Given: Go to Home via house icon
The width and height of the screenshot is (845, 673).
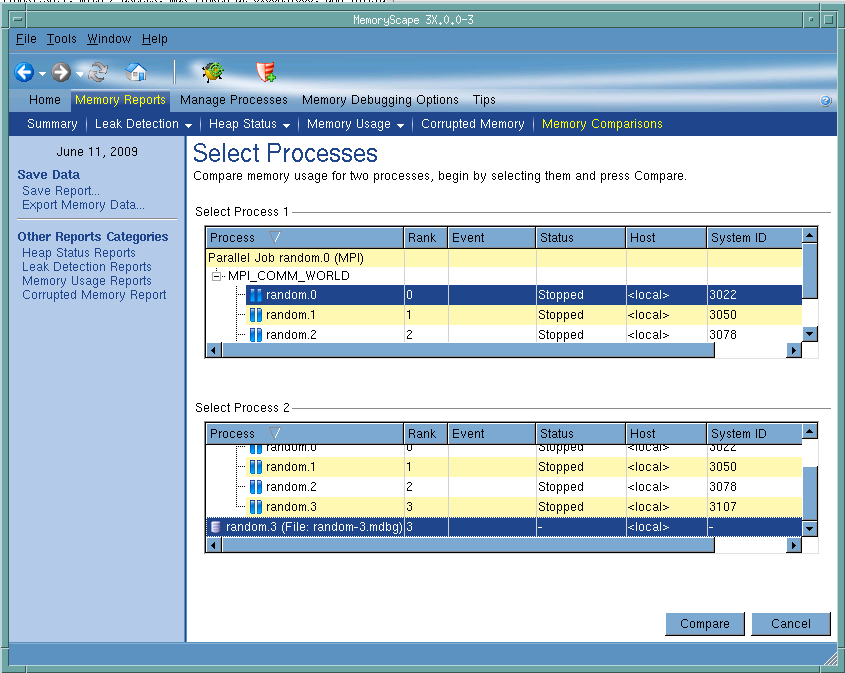Looking at the screenshot, I should [136, 72].
